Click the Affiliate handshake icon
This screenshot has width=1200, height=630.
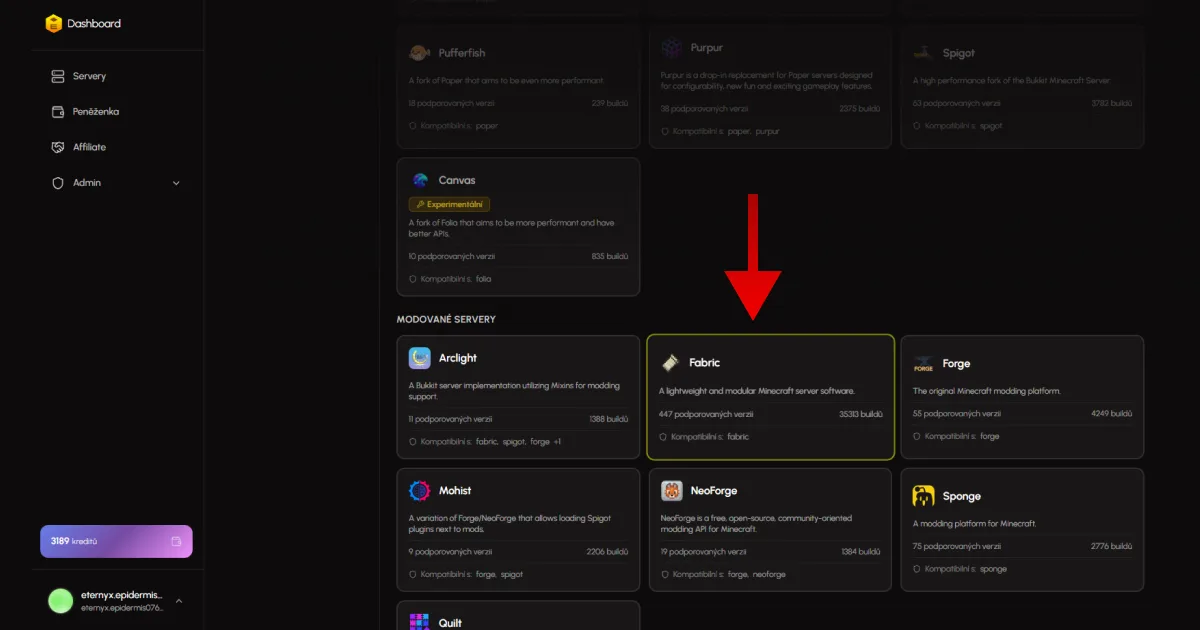pos(58,147)
